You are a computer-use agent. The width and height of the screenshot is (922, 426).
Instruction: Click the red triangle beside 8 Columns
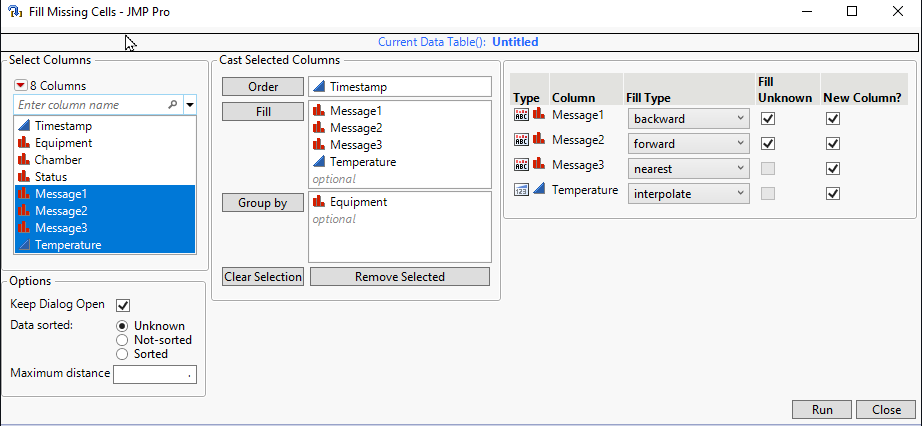pyautogui.click(x=21, y=86)
